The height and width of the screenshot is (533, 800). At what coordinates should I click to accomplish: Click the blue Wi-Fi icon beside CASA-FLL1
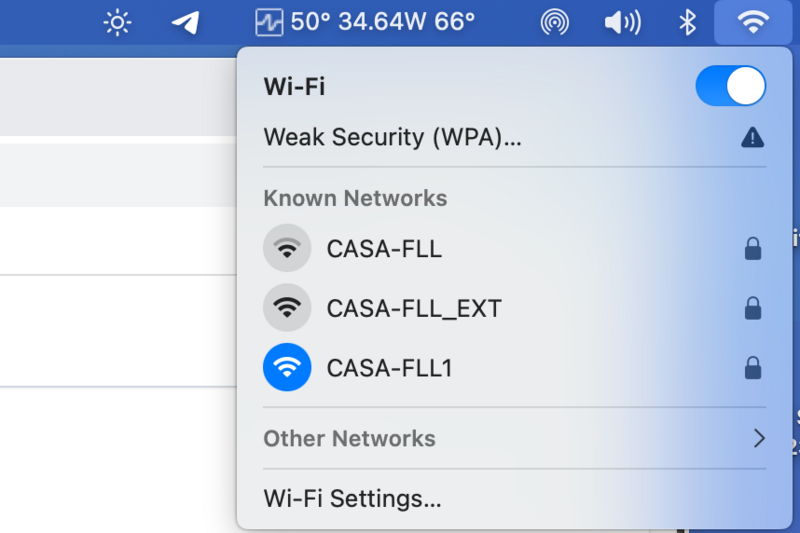287,368
